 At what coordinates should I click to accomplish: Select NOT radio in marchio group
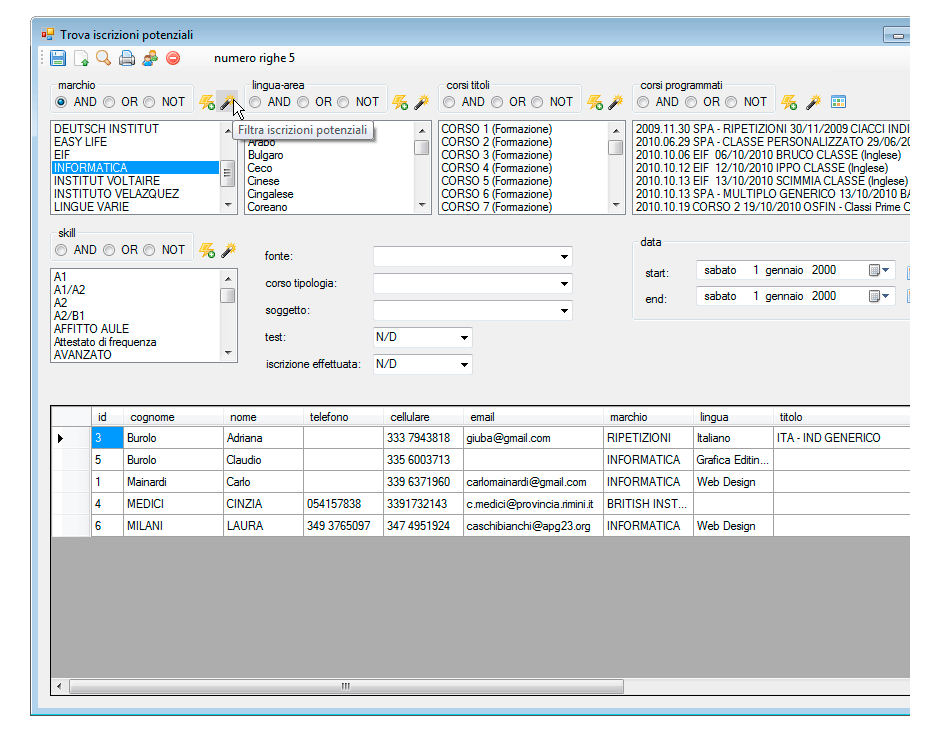coord(149,102)
